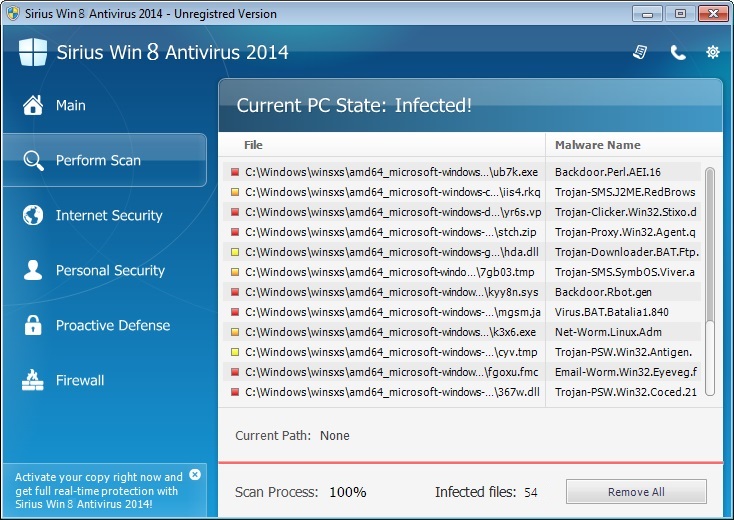Viewport: 734px width, 520px height.
Task: Select the Trojan-PSW.Win32.Coced.21 entry
Action: [625, 392]
